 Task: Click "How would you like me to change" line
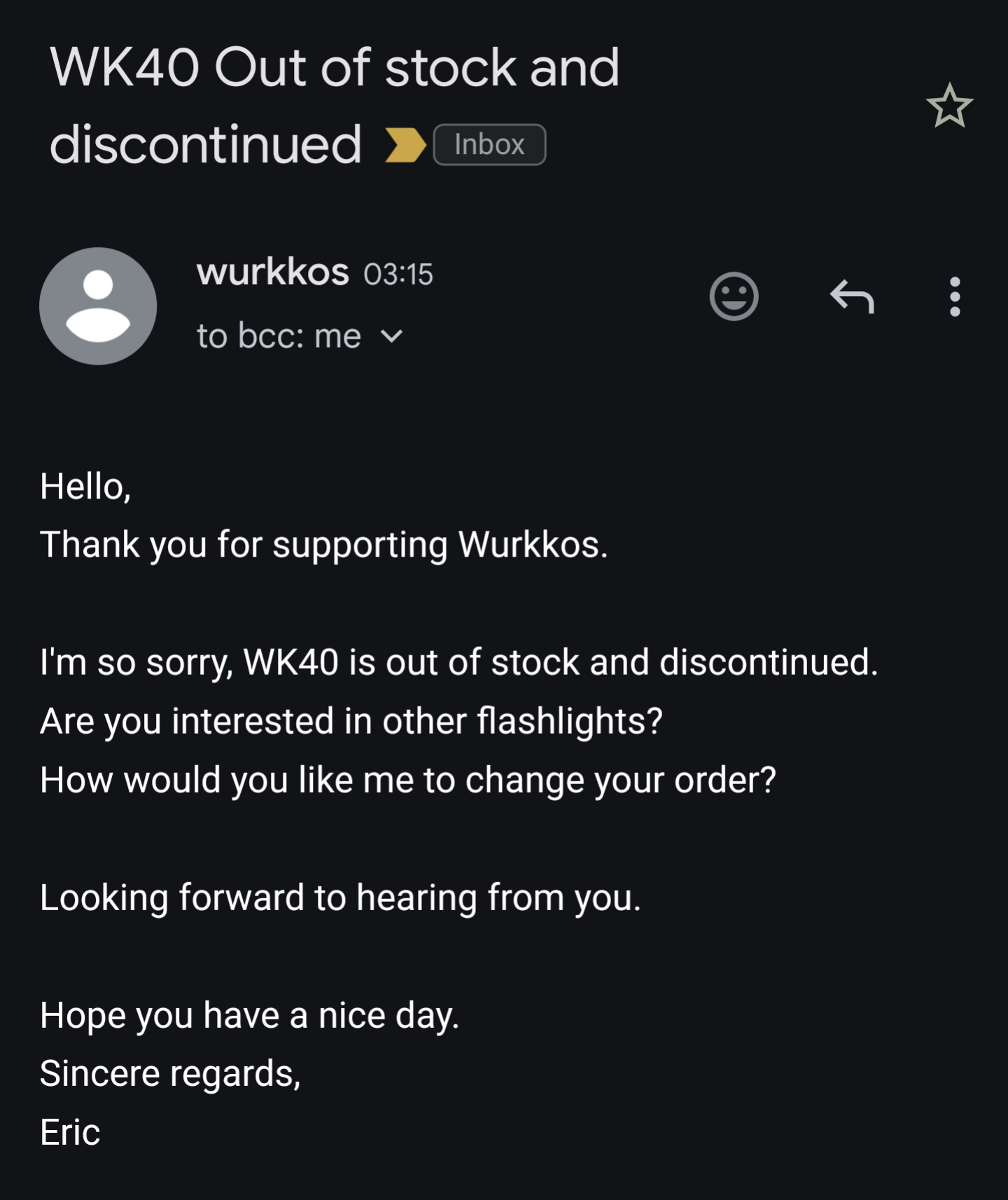pos(407,779)
